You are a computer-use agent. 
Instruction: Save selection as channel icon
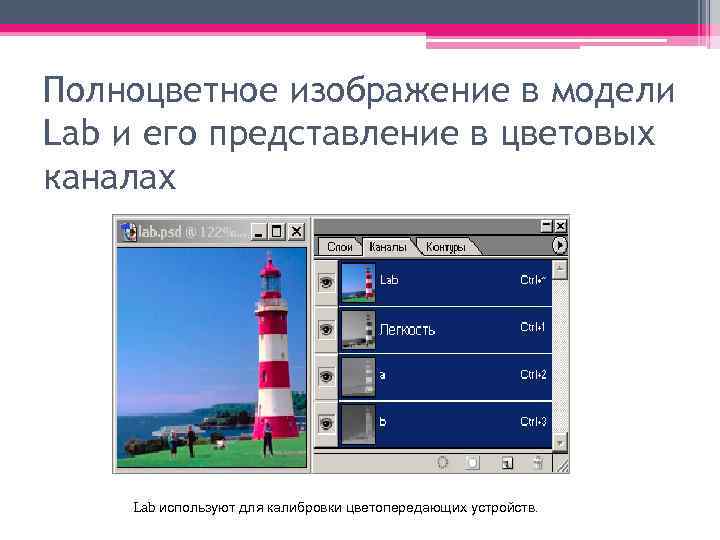click(x=472, y=463)
